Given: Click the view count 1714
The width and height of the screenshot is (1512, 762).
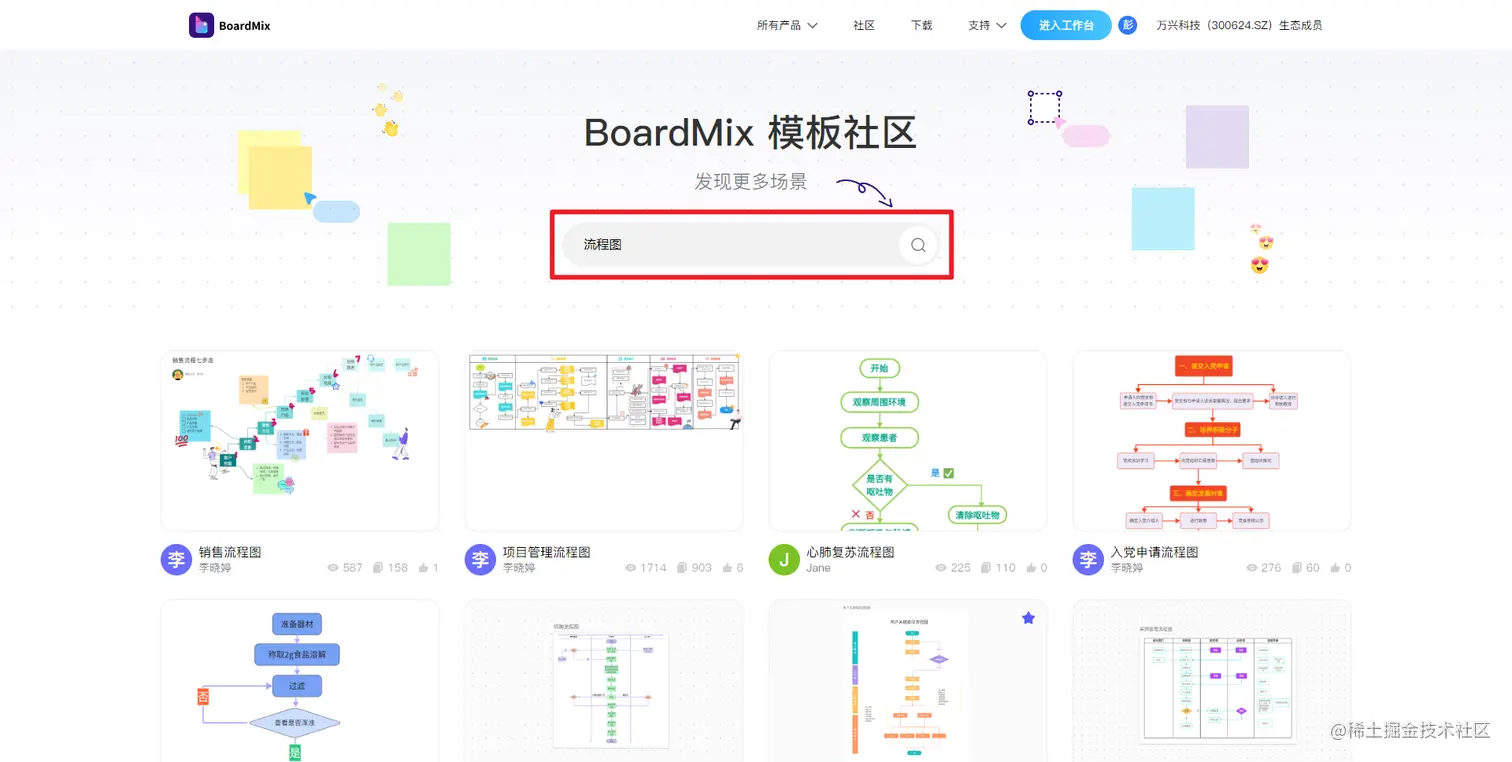Looking at the screenshot, I should [x=654, y=568].
